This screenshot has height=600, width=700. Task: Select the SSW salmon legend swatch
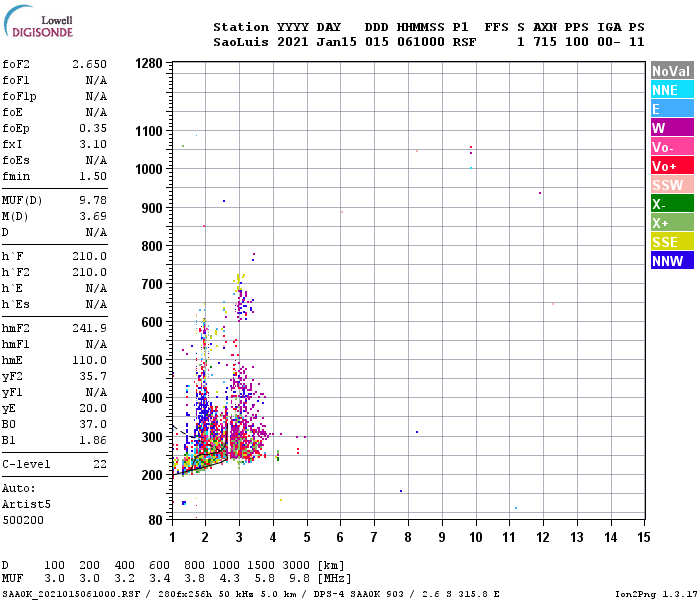click(x=672, y=185)
